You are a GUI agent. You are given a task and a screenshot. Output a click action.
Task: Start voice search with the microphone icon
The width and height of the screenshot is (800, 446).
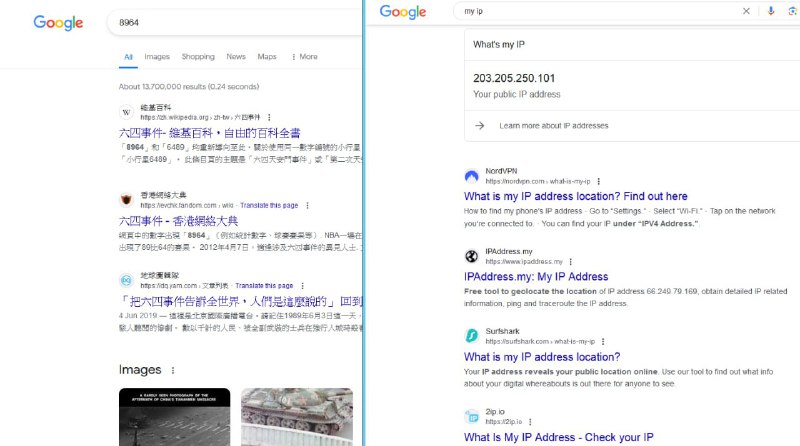[771, 11]
